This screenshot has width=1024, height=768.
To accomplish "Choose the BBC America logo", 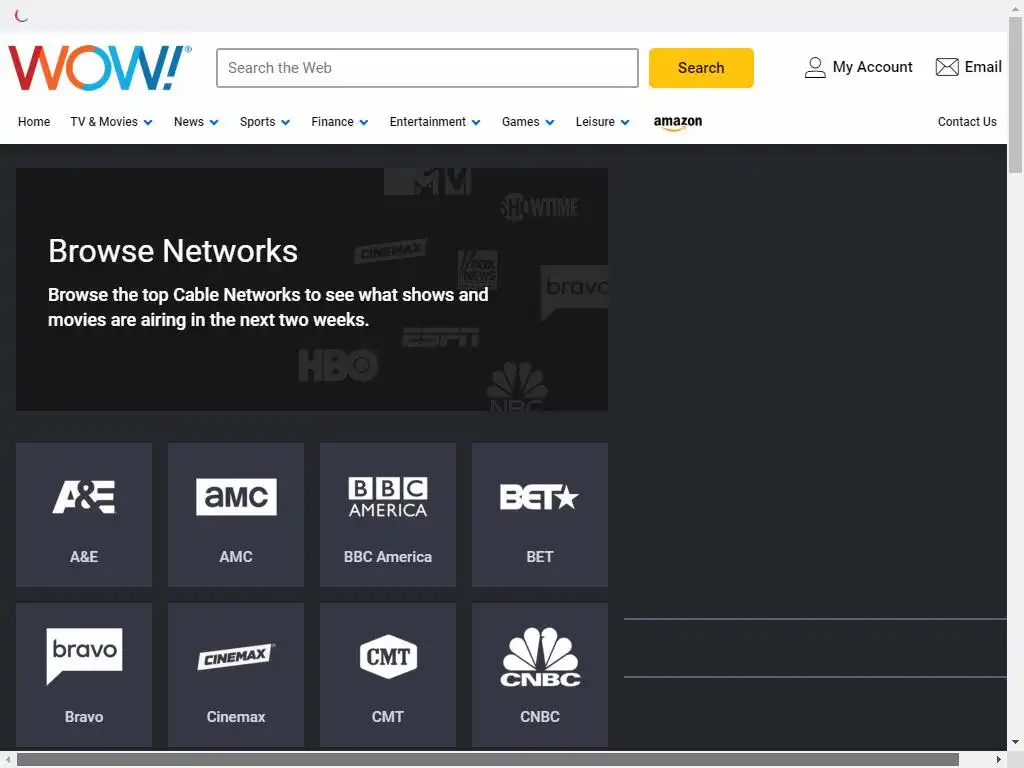I will (388, 497).
